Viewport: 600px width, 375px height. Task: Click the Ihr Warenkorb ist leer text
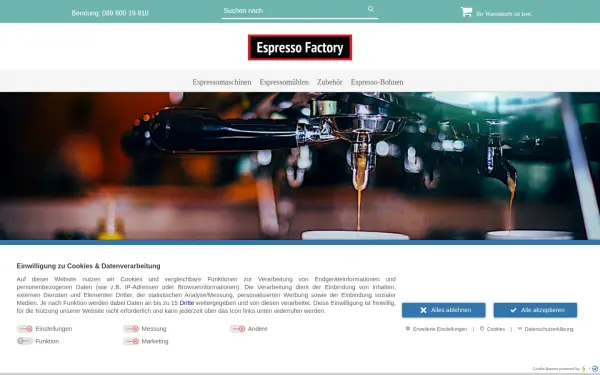504,14
